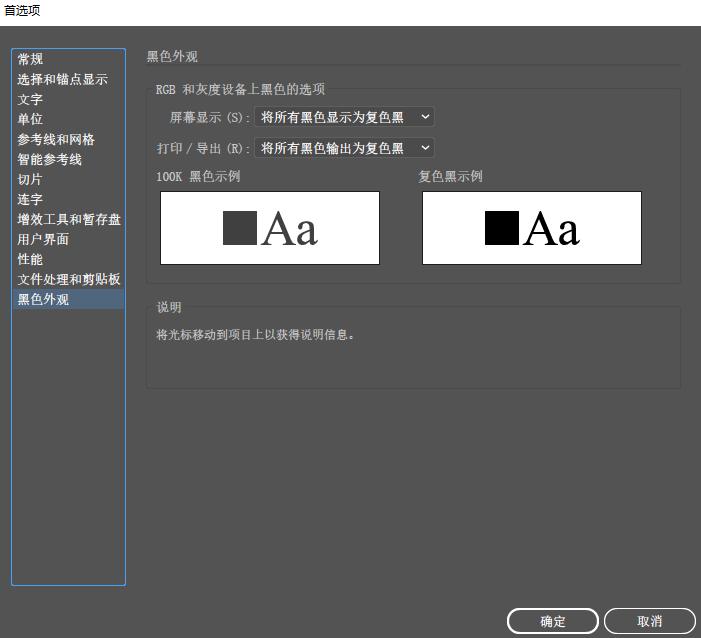
Task: Select 黑色外观 in the category list
Action: coord(43,299)
